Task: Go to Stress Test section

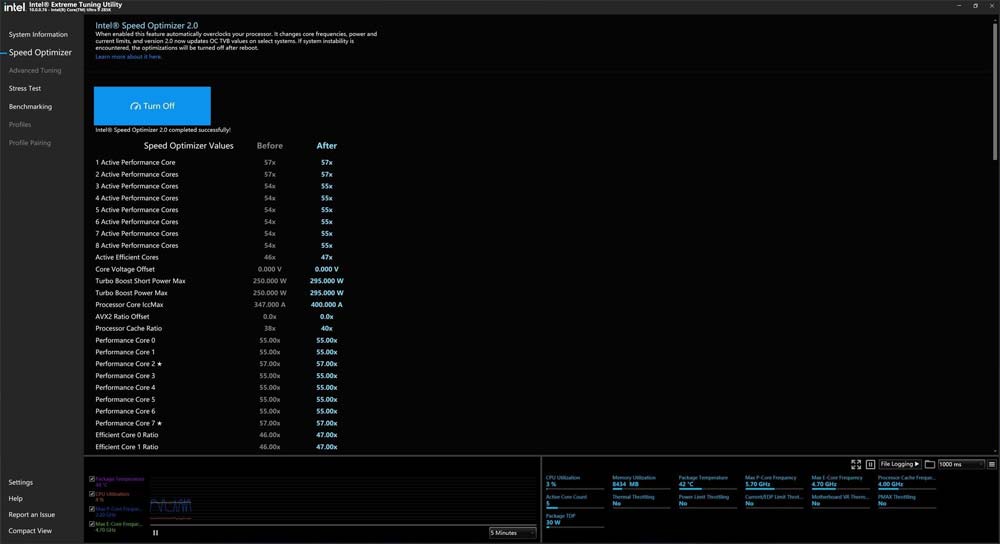Action: tap(25, 89)
